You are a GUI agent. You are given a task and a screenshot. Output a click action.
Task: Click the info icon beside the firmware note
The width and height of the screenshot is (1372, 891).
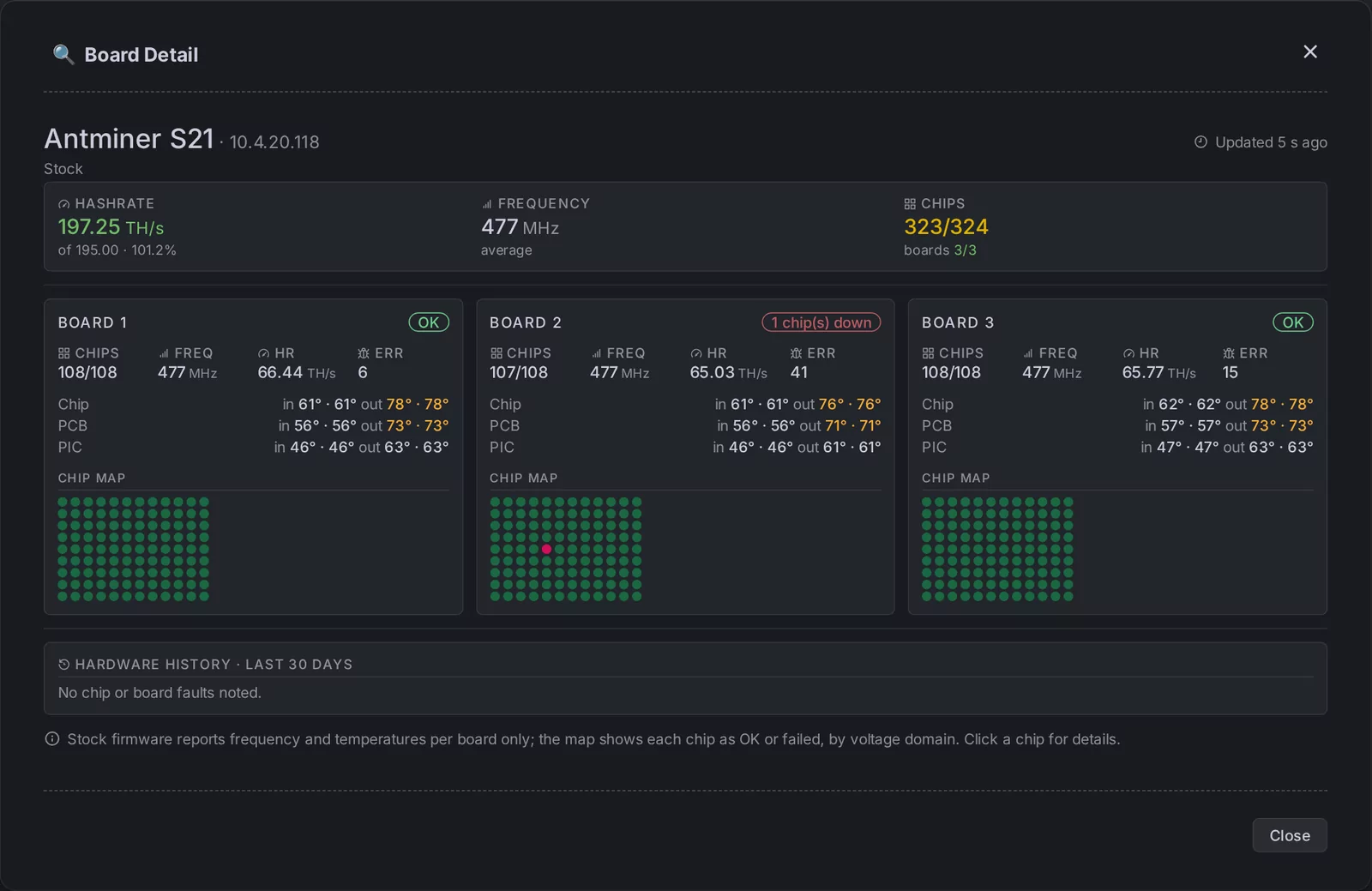(x=52, y=739)
